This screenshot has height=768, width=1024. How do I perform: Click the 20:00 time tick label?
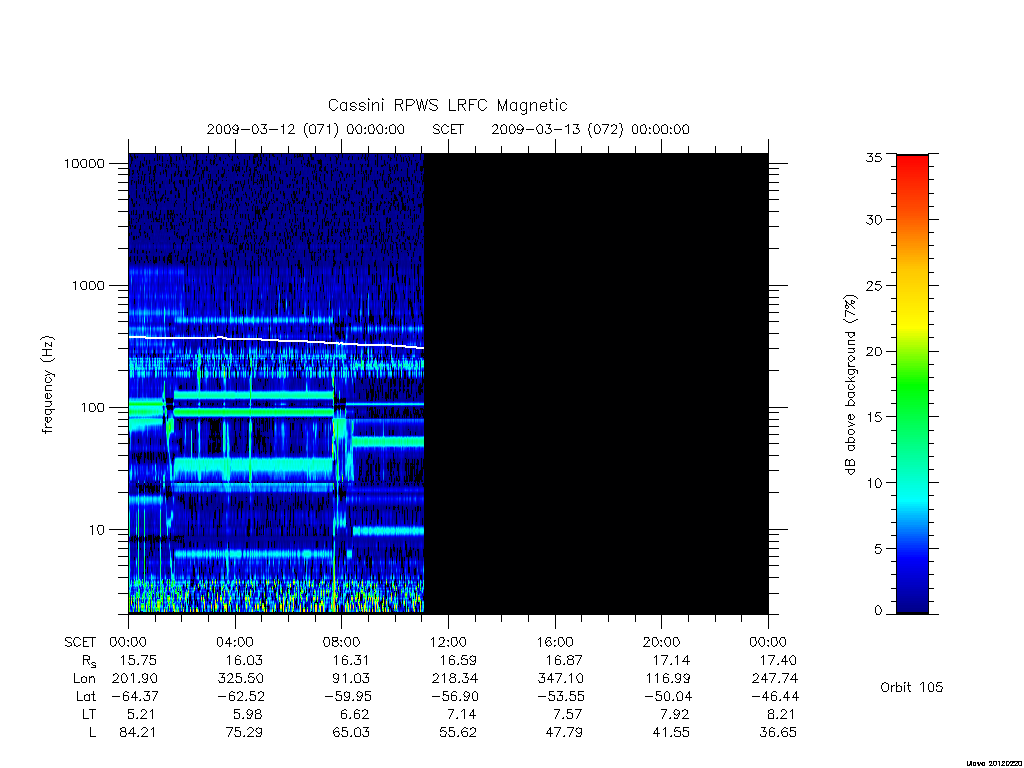[x=661, y=642]
